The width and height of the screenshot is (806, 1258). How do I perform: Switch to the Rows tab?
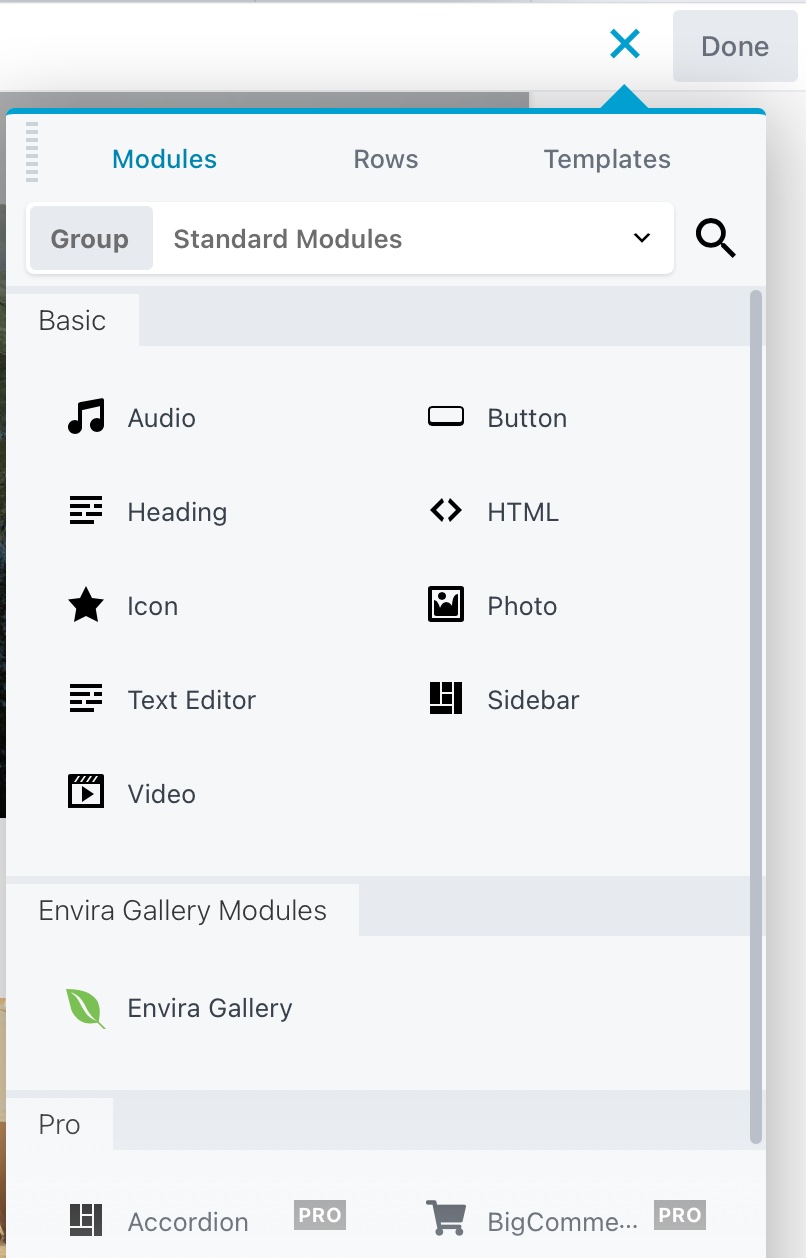(385, 158)
